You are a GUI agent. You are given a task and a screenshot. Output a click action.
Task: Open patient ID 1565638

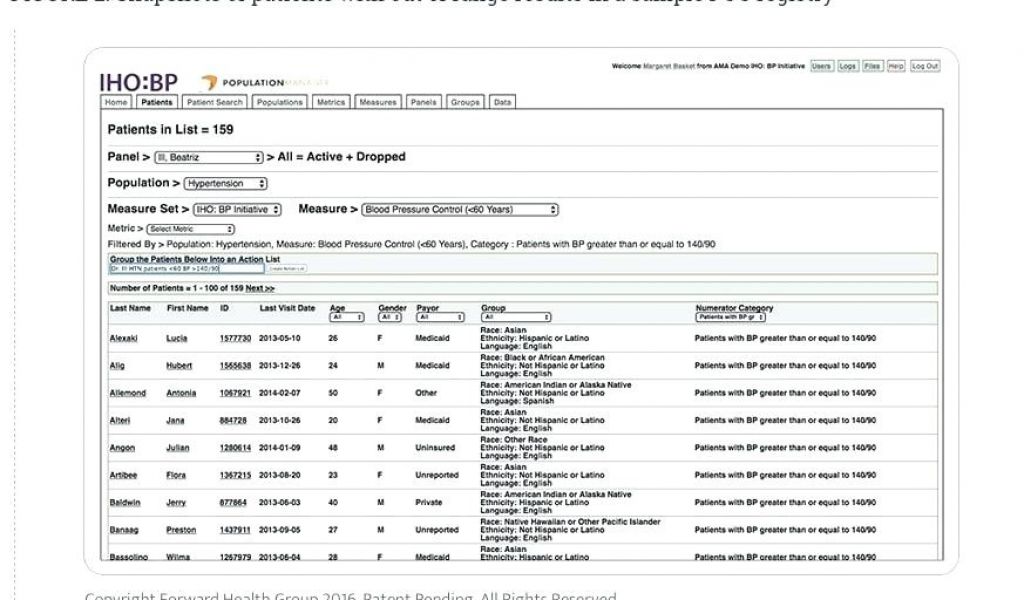coord(235,366)
